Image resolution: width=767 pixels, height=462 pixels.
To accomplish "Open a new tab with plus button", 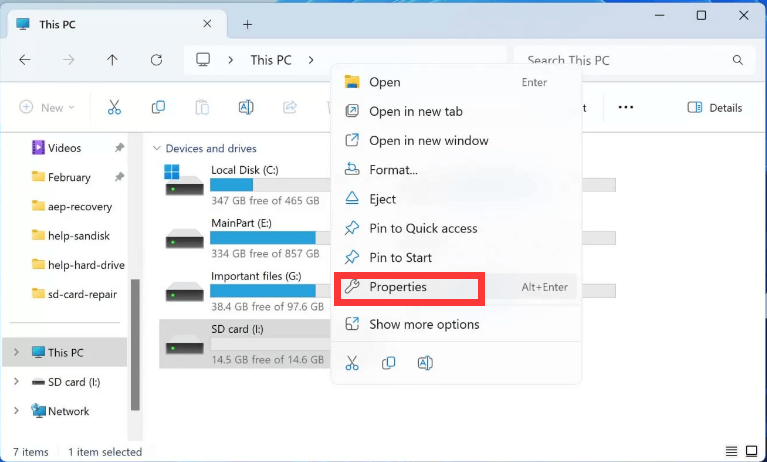I will (x=248, y=24).
